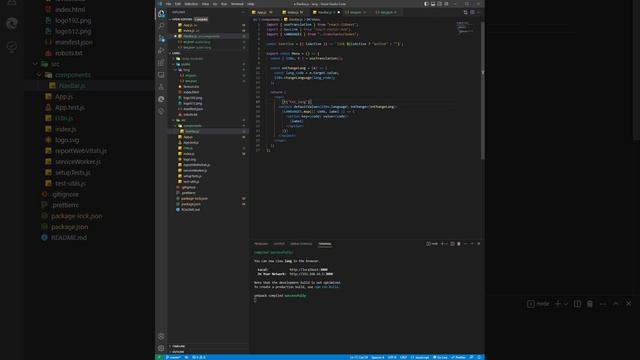640x360 pixels.
Task: Open the terminal launch profile dropdown arrow
Action: 446,244
